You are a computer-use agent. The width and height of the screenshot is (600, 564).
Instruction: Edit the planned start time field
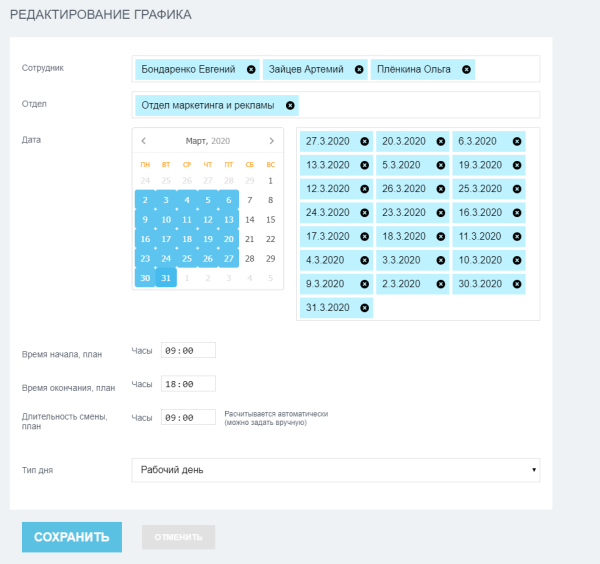click(188, 351)
